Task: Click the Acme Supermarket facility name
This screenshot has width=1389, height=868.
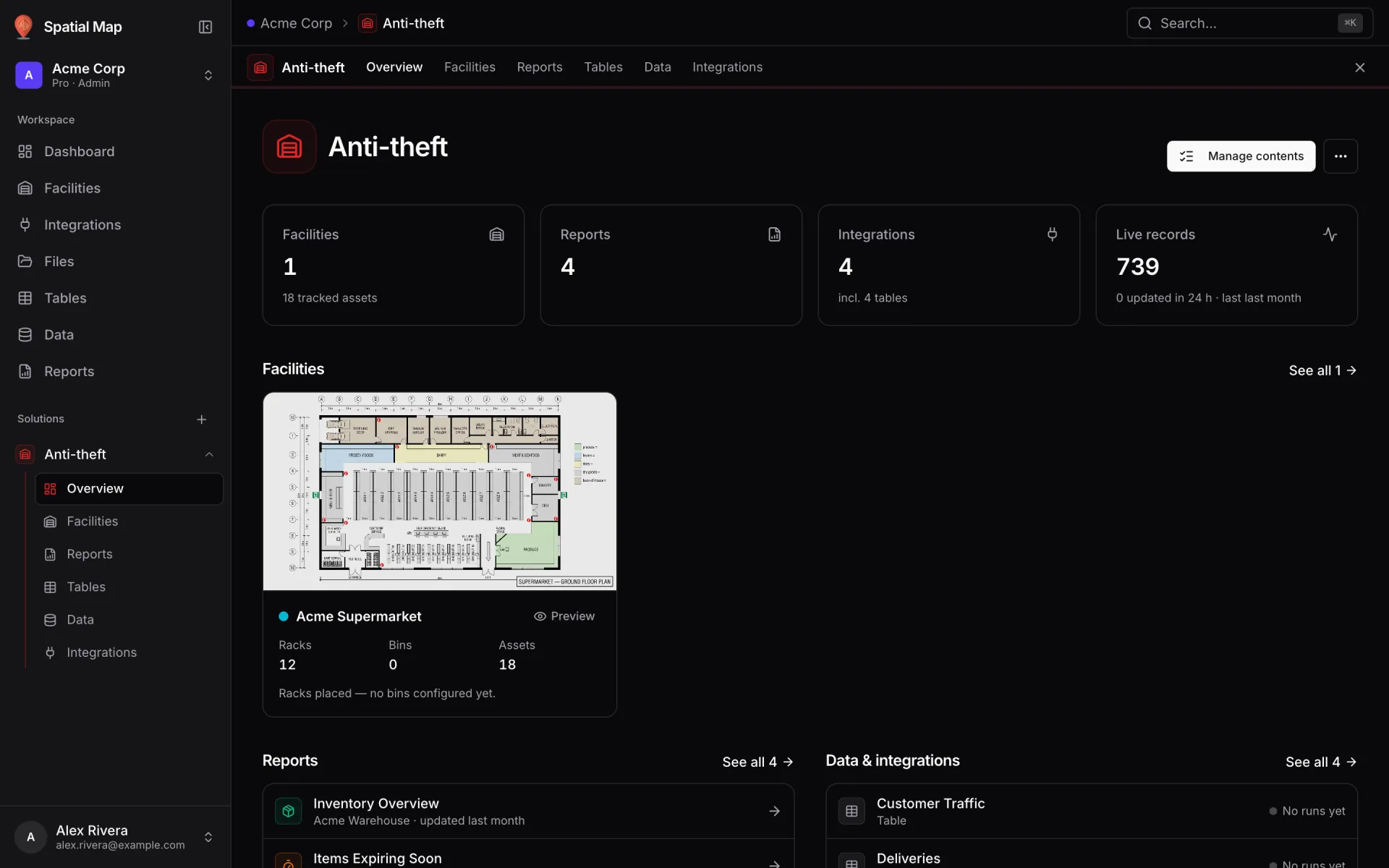Action: coord(359,616)
